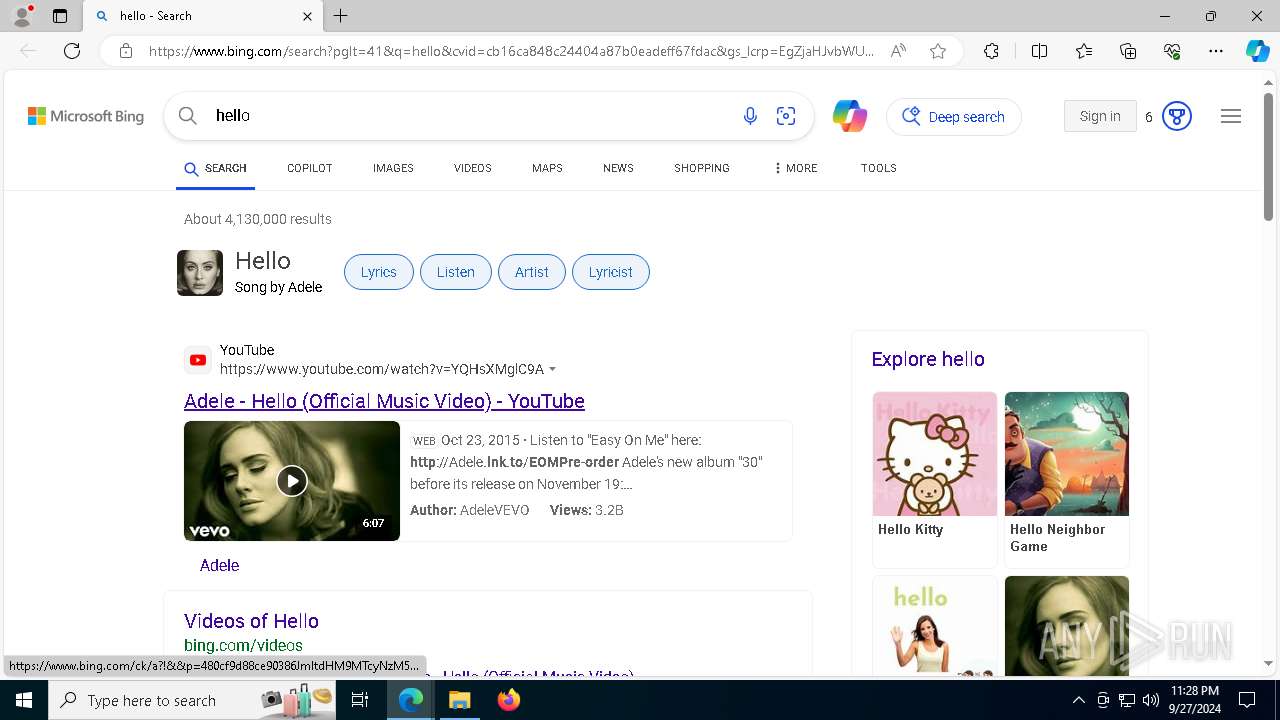The image size is (1280, 720).
Task: Click the Deep search button
Action: click(954, 117)
